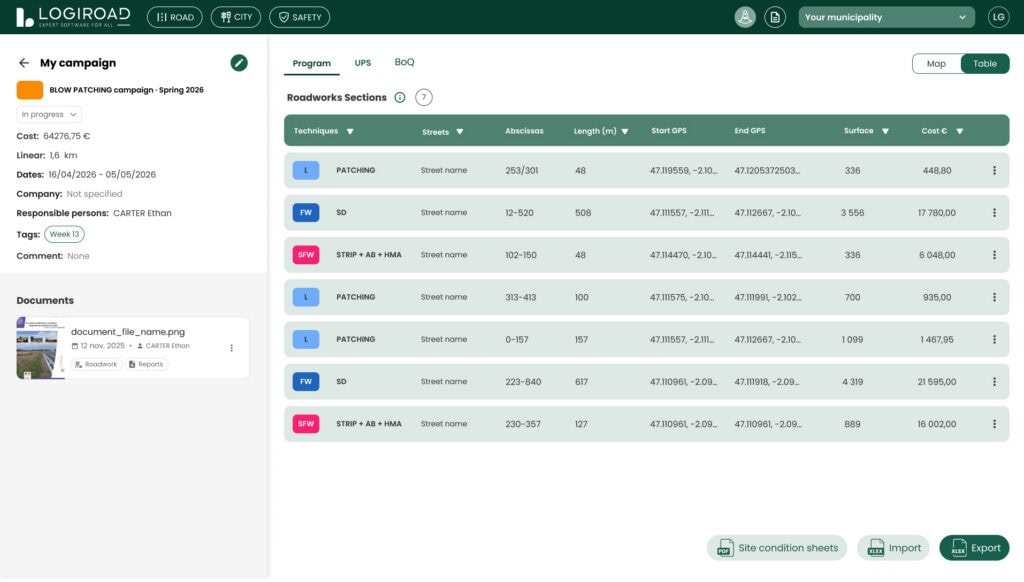The width and height of the screenshot is (1024, 582).
Task: Click length value 617
Action: pyautogui.click(x=581, y=381)
